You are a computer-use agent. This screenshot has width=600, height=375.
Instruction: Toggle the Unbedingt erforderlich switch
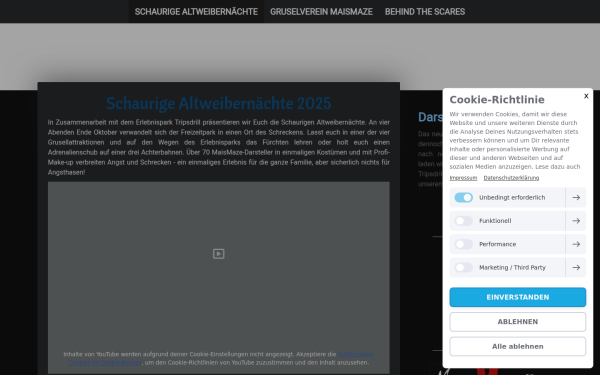click(463, 197)
